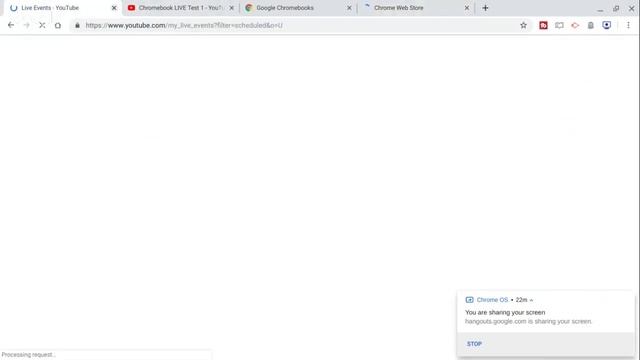Image resolution: width=640 pixels, height=360 pixels.
Task: Minimize the Chrome window
Action: tap(600, 9)
